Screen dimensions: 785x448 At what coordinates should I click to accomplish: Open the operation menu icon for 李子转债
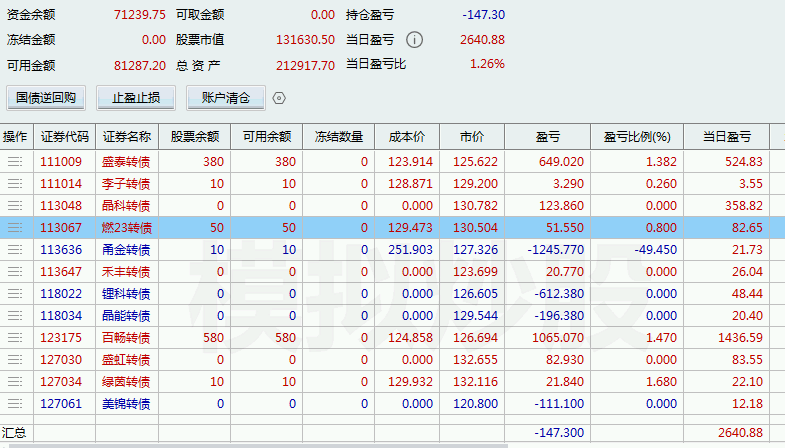click(x=15, y=184)
